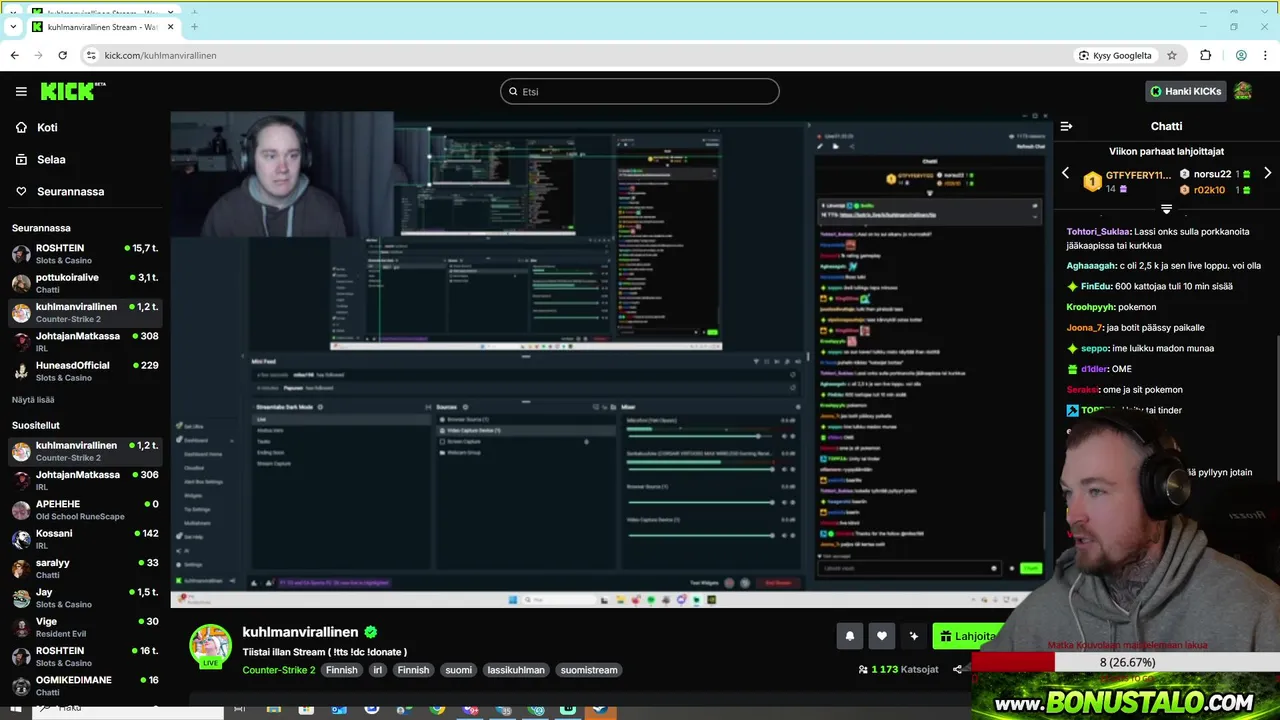Click the verified badge next to kuhlmanvirallinen
This screenshot has height=720, width=1280.
tap(370, 632)
